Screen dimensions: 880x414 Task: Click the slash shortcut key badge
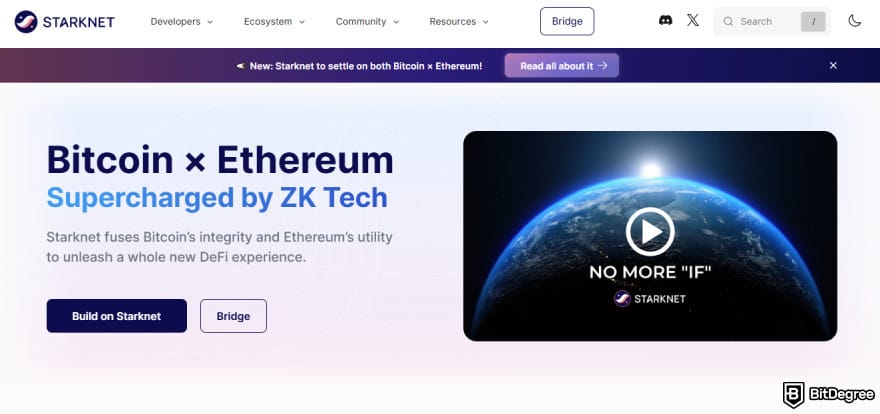tap(813, 21)
